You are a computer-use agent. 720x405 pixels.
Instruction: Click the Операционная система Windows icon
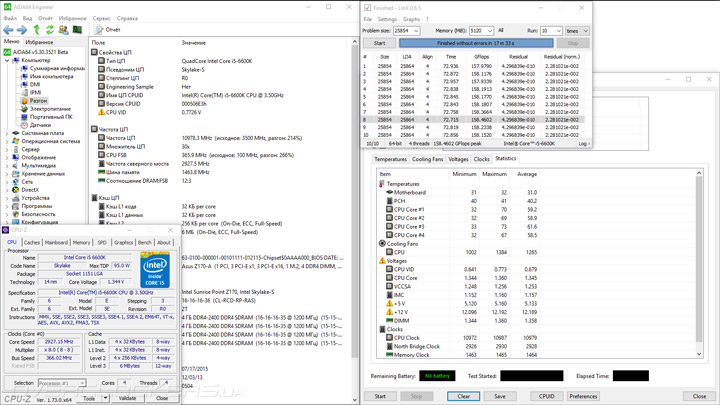coord(16,141)
